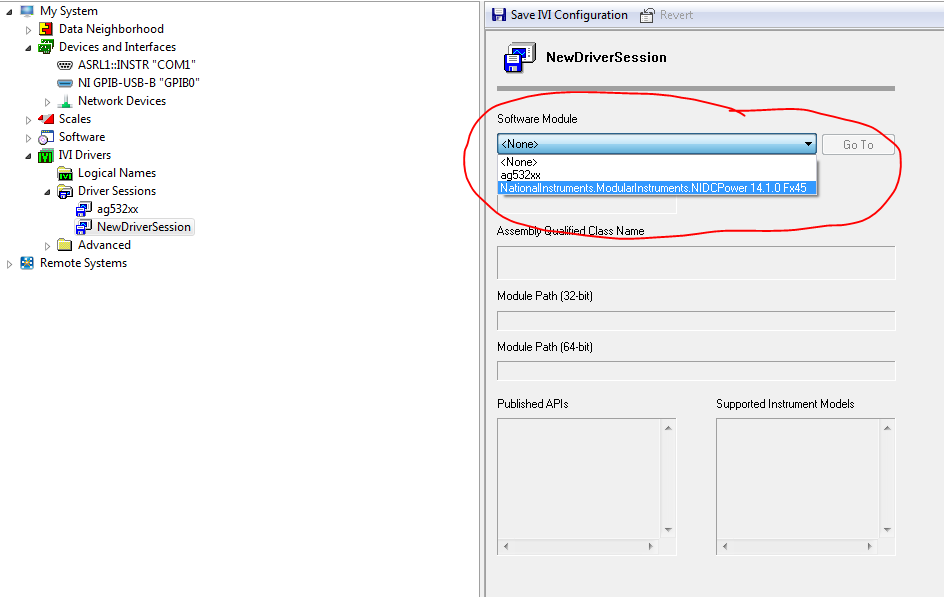Click the NI GPIB-USB-B device icon
This screenshot has height=597, width=944.
64,83
